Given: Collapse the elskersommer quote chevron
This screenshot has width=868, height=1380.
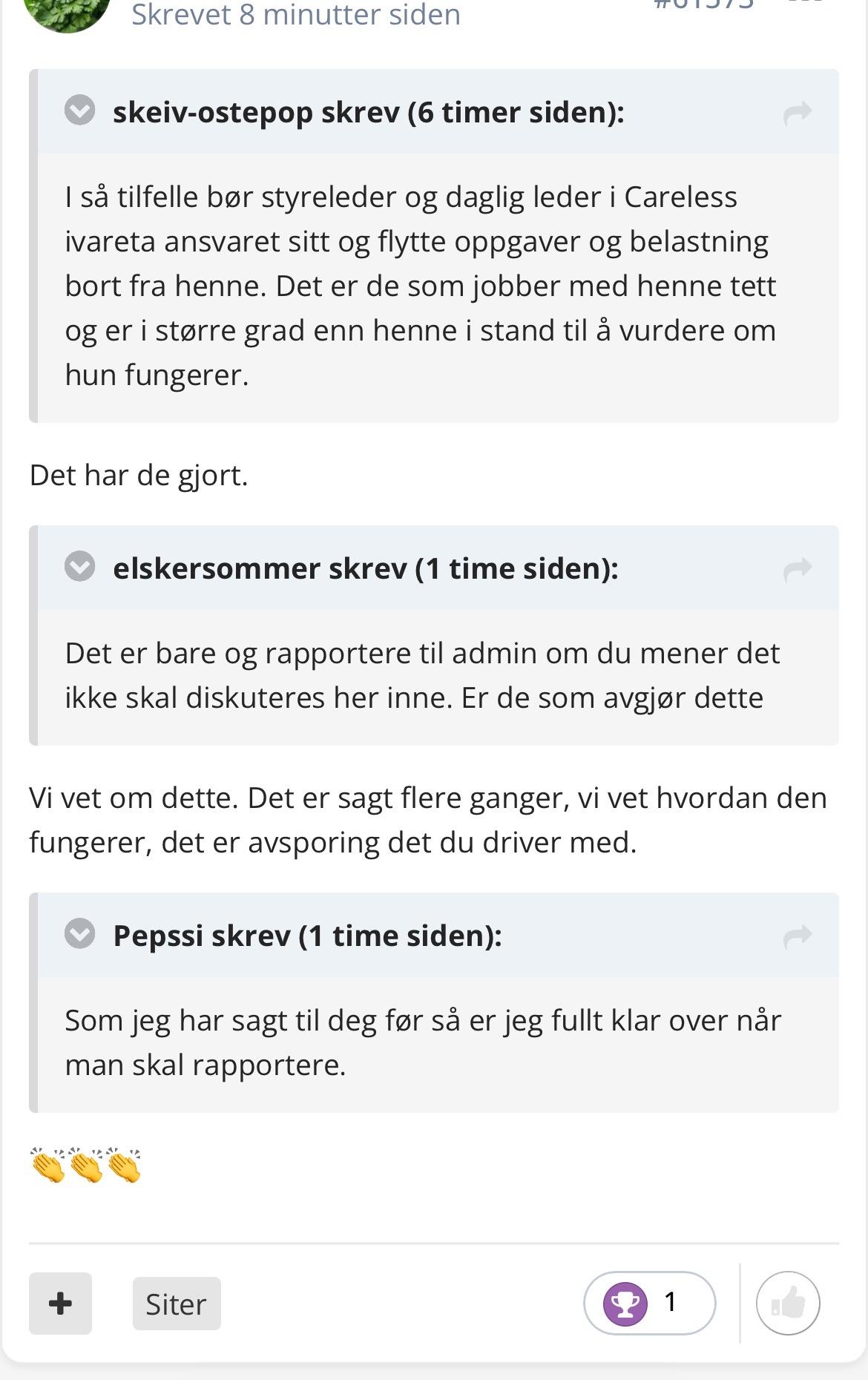Looking at the screenshot, I should 80,568.
